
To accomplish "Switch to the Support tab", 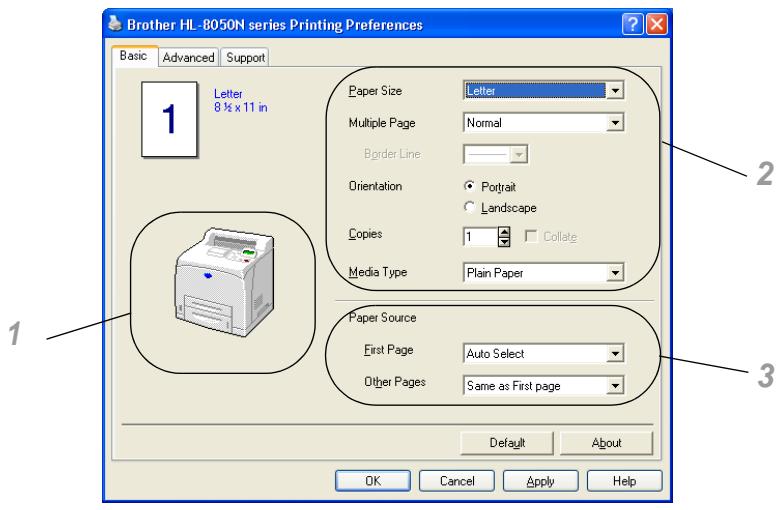I will click(245, 57).
